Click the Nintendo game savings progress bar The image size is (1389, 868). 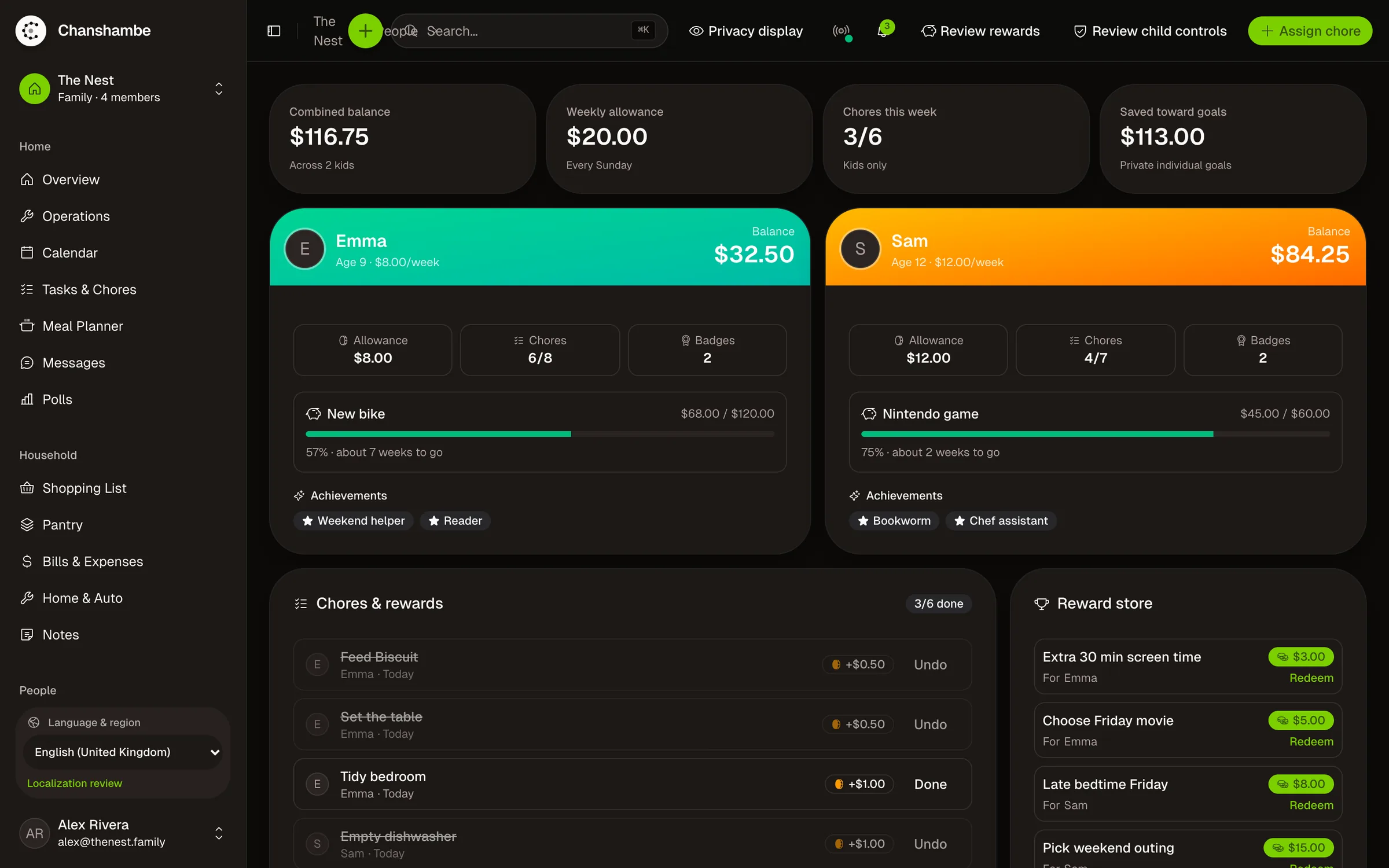coord(1095,434)
